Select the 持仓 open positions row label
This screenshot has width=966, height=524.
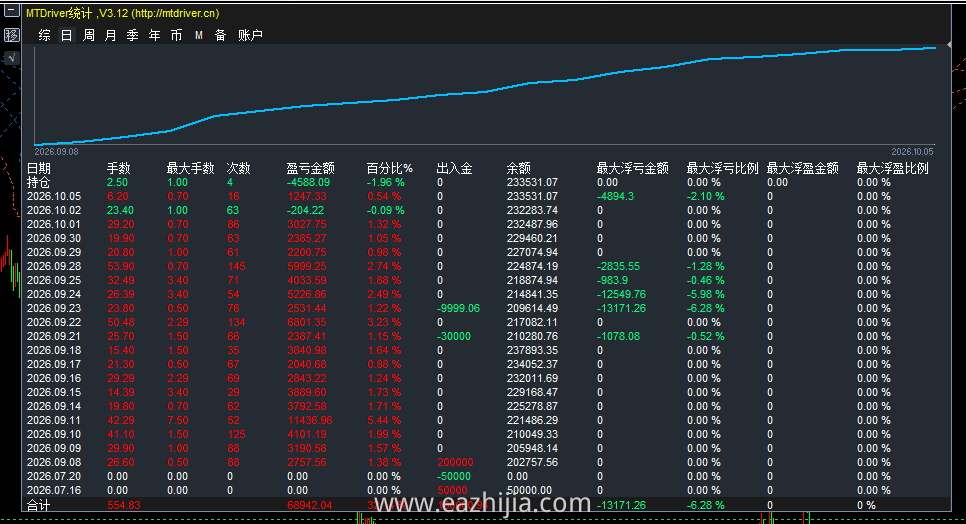click(38, 182)
